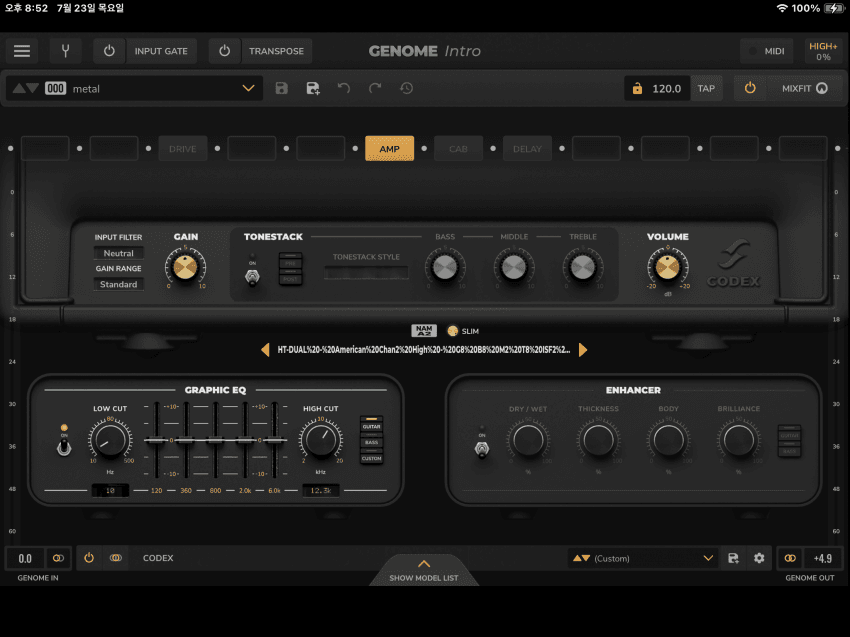
Task: Adjust the HIGH CUT knob
Action: (x=321, y=440)
